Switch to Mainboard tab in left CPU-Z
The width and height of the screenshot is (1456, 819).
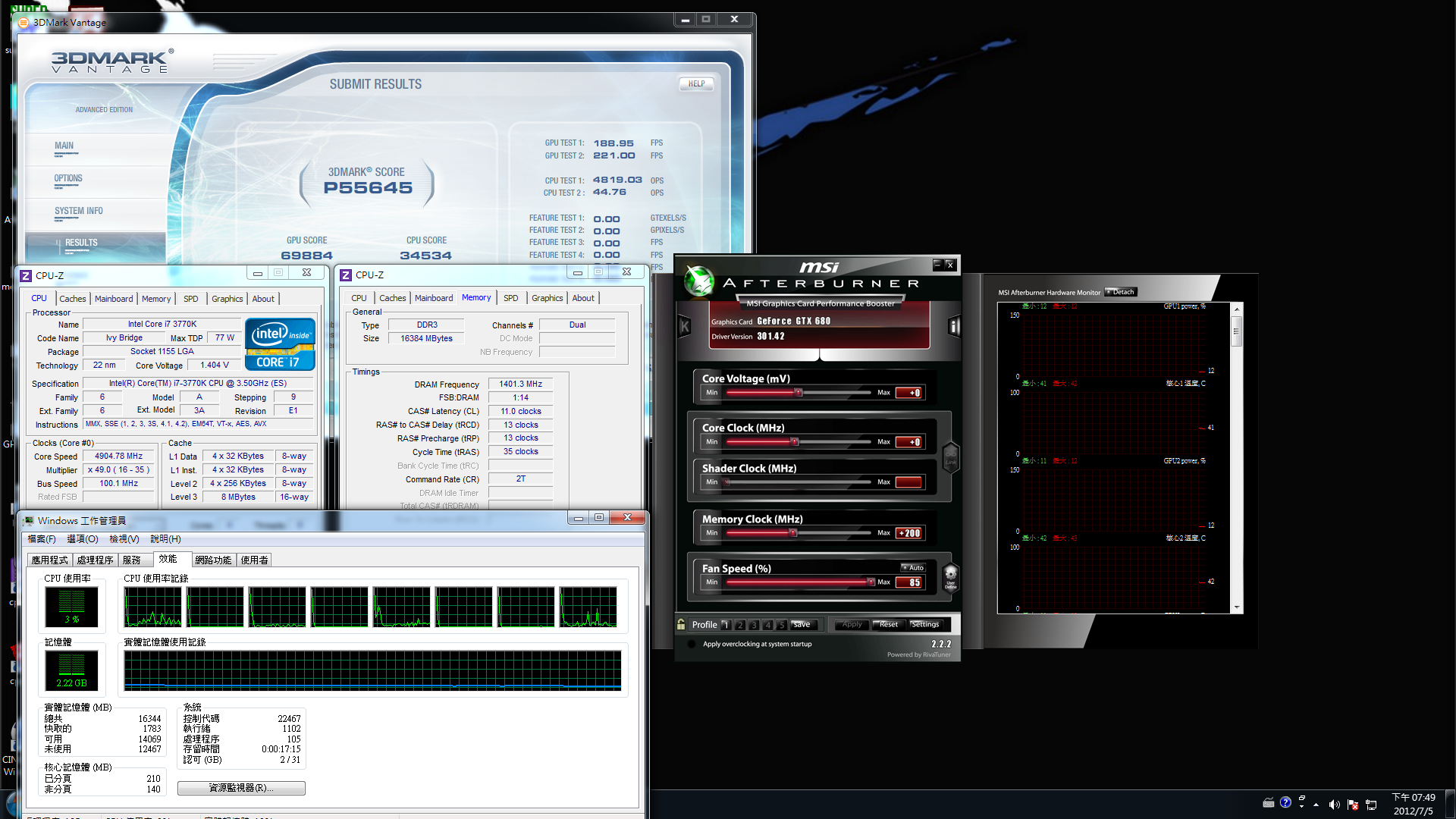click(114, 299)
